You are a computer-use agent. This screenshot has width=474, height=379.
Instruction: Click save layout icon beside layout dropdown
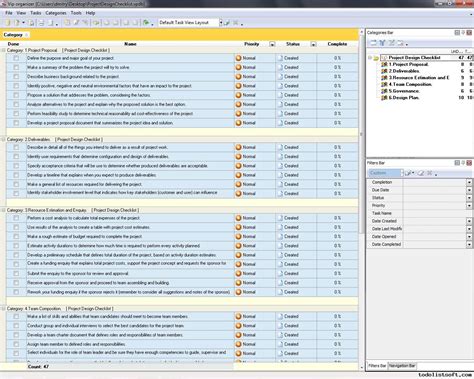227,23
